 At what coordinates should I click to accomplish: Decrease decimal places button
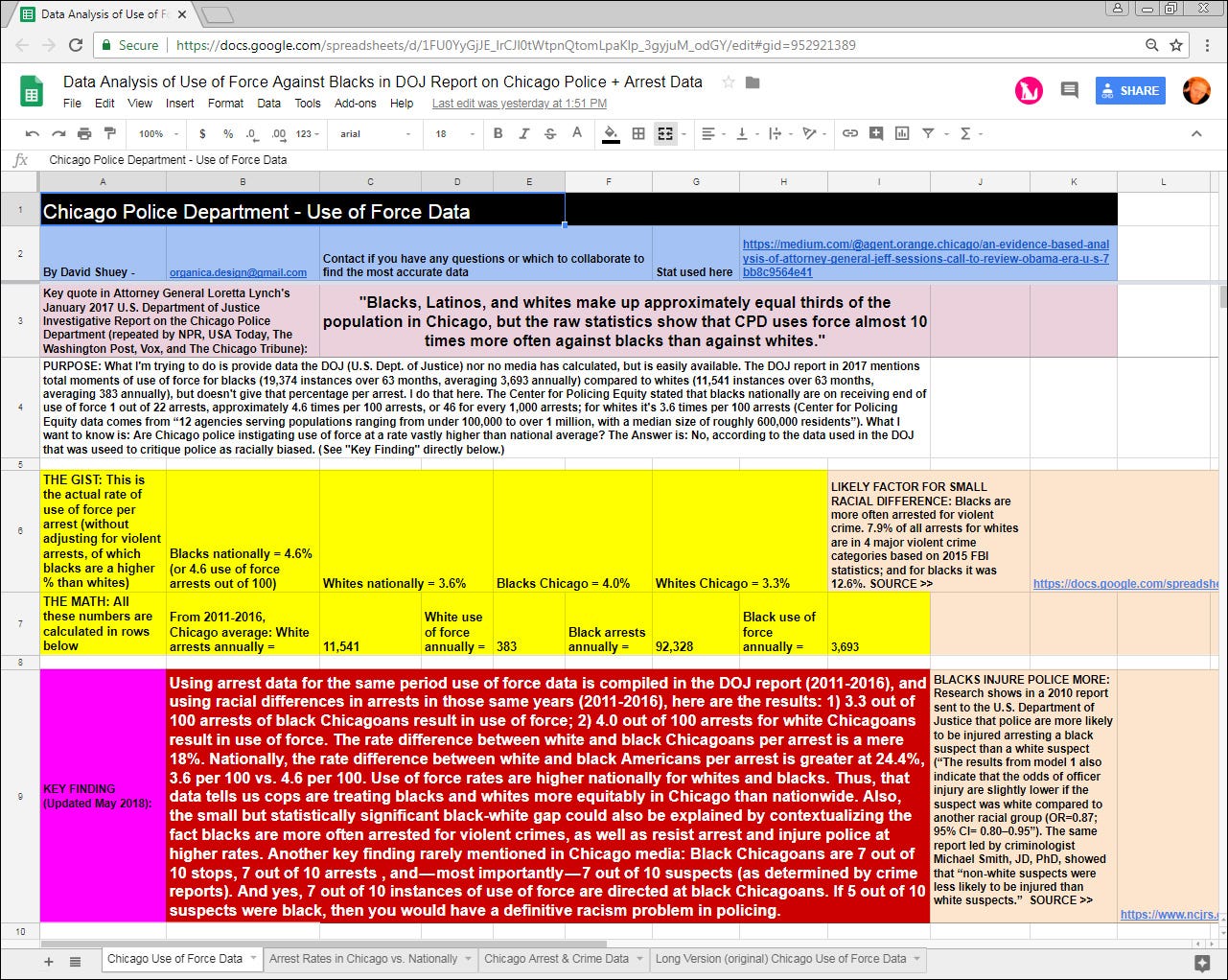251,133
